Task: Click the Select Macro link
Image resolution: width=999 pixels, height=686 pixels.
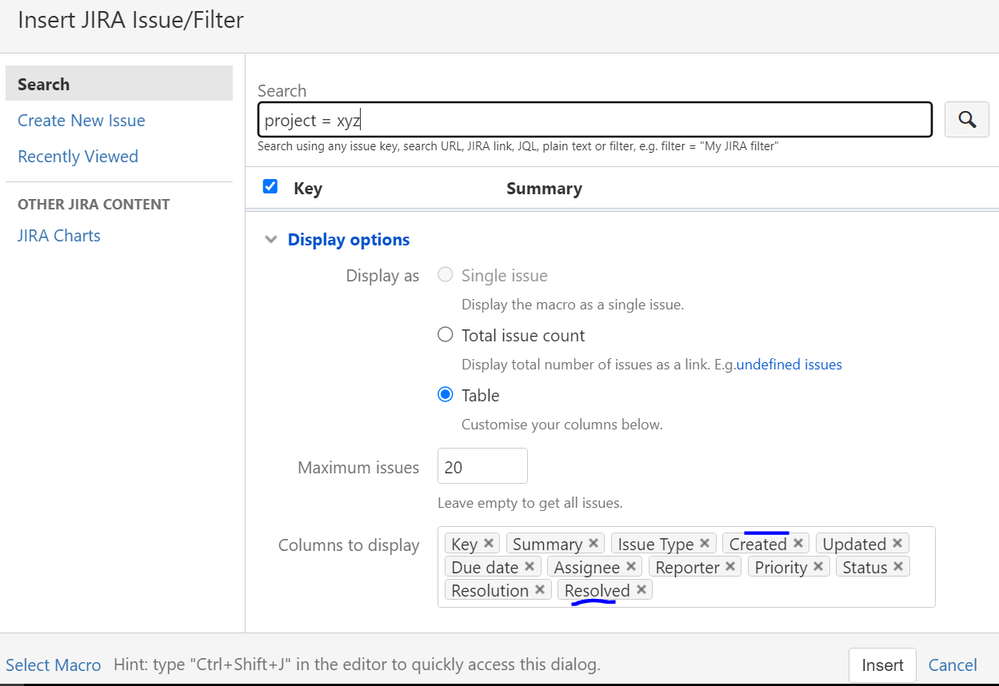Action: tap(53, 665)
